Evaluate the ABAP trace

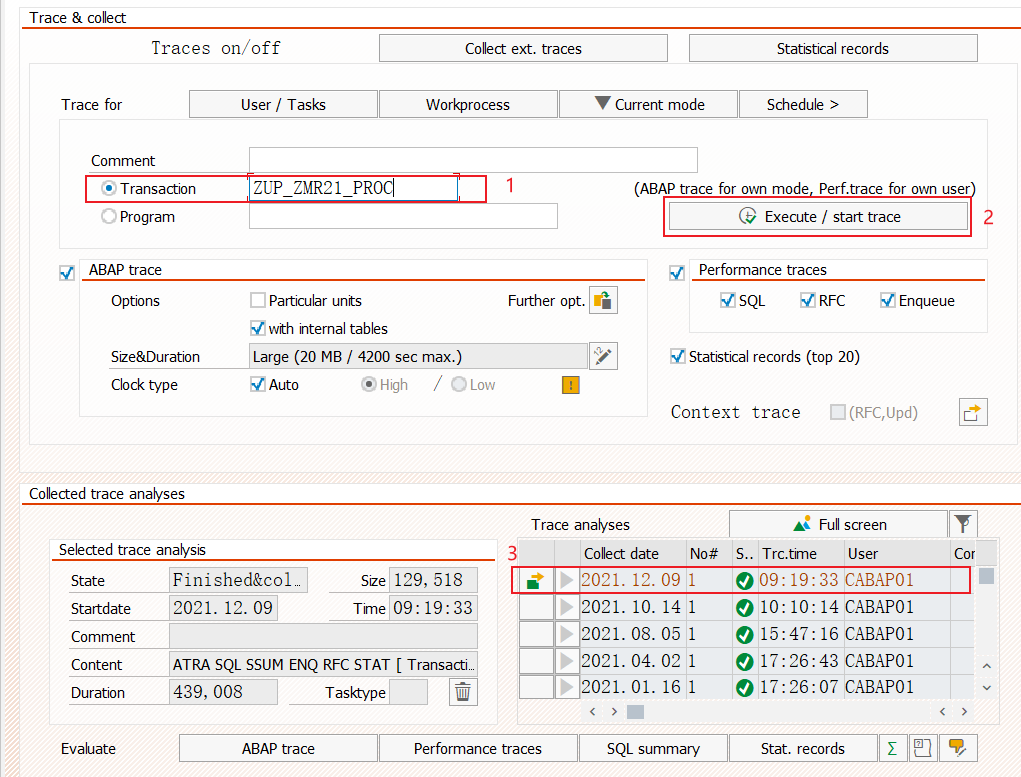[278, 748]
